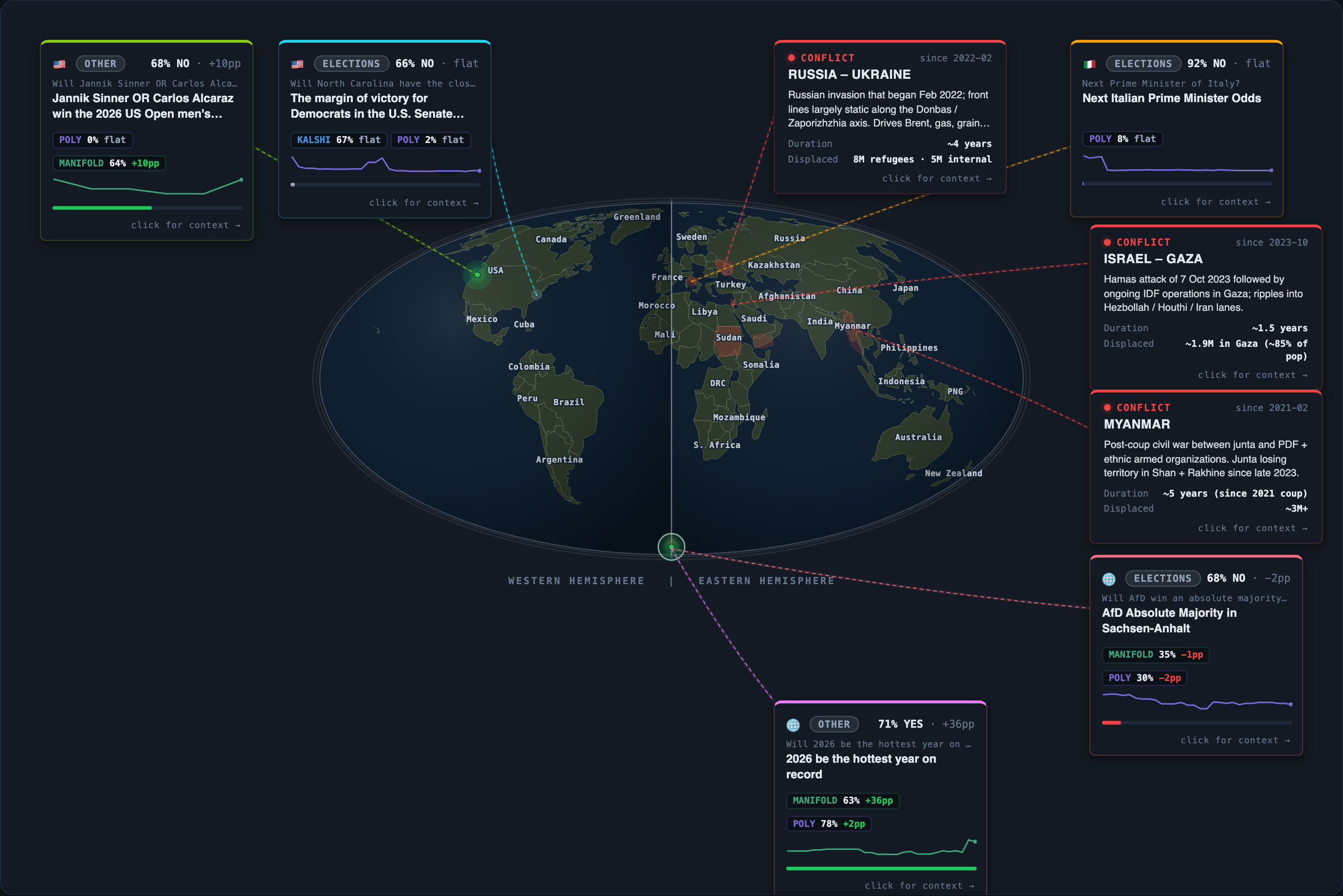Select ELECTIONS tag on Italian PM card
Screen dimensions: 1343x896
pos(1143,64)
